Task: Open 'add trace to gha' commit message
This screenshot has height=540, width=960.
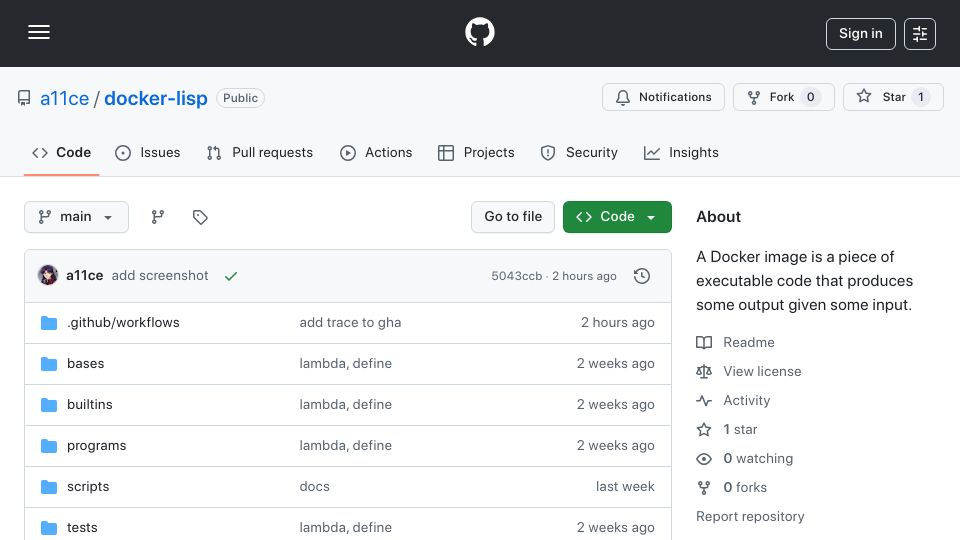Action: click(350, 323)
